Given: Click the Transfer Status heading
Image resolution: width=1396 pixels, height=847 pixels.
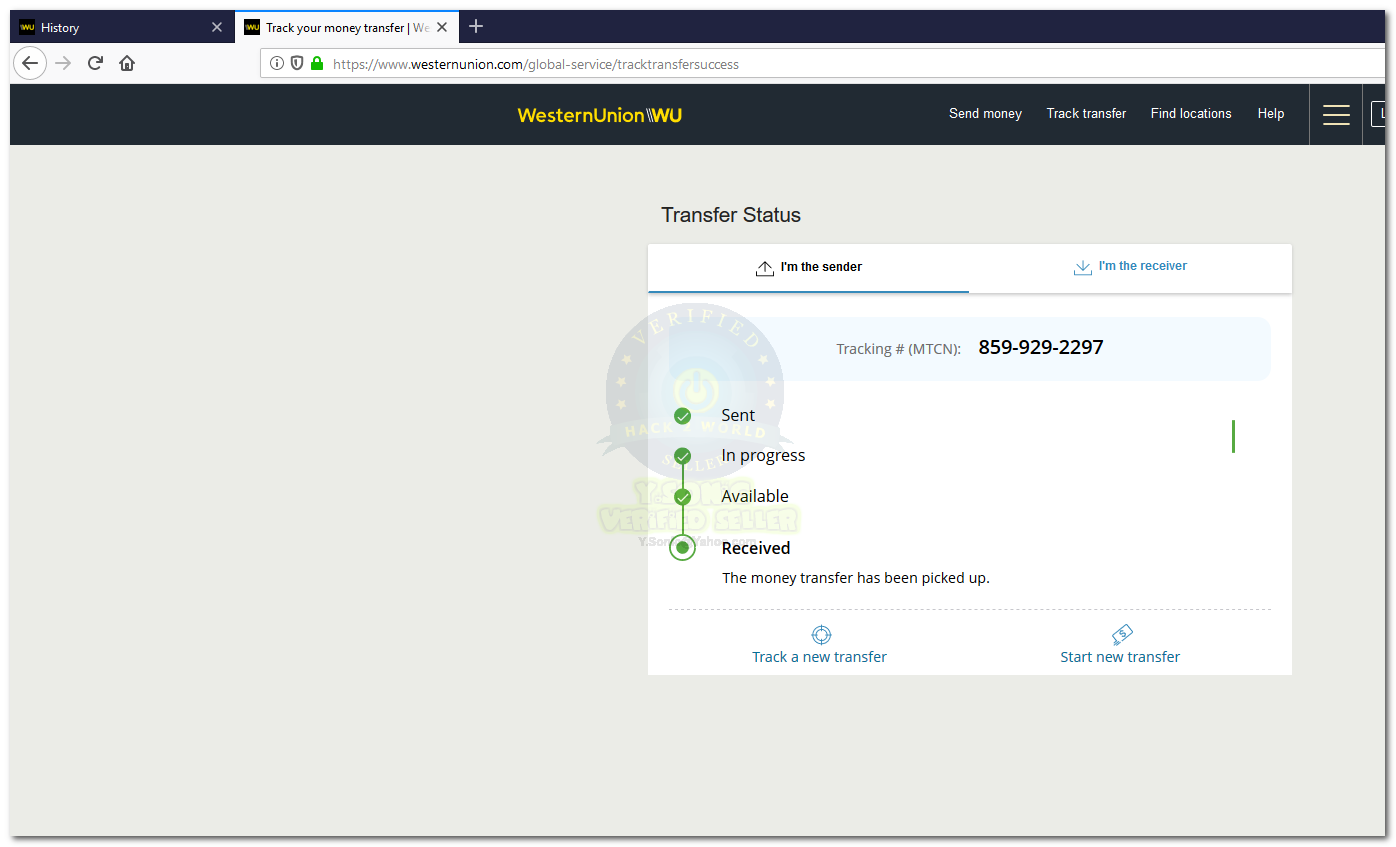Looking at the screenshot, I should coord(731,215).
